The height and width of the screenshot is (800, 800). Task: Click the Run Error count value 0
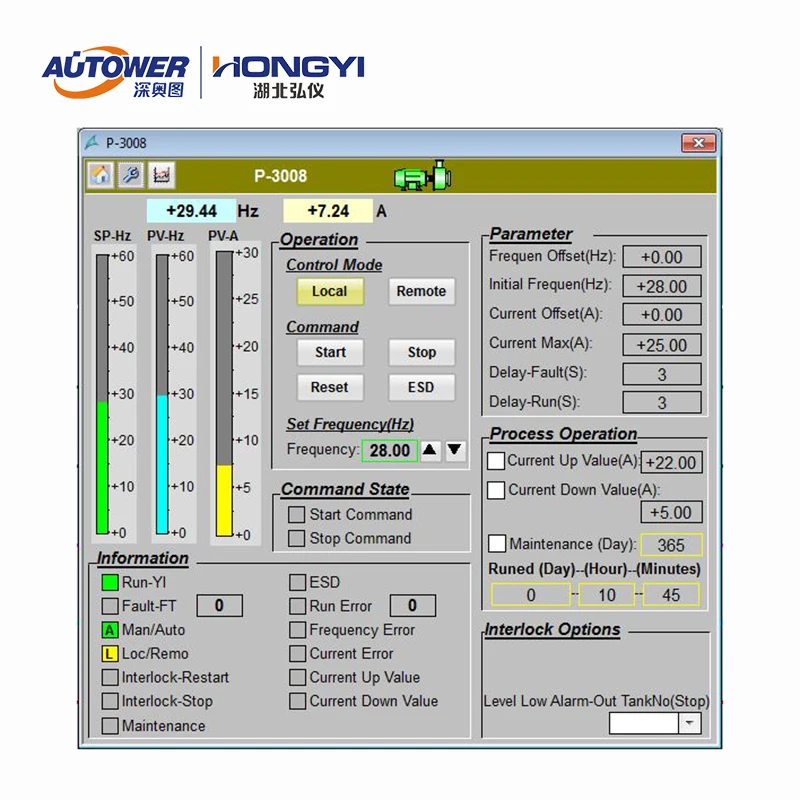(413, 606)
